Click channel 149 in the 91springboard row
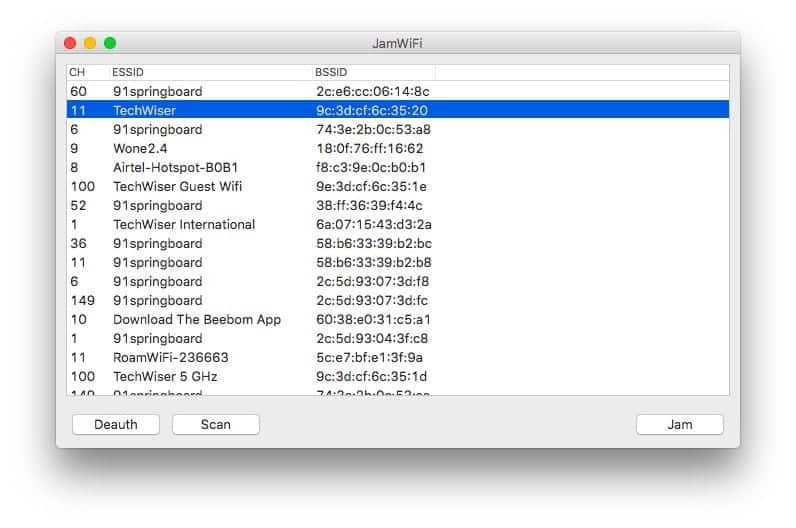This screenshot has width=796, height=528. (x=83, y=301)
